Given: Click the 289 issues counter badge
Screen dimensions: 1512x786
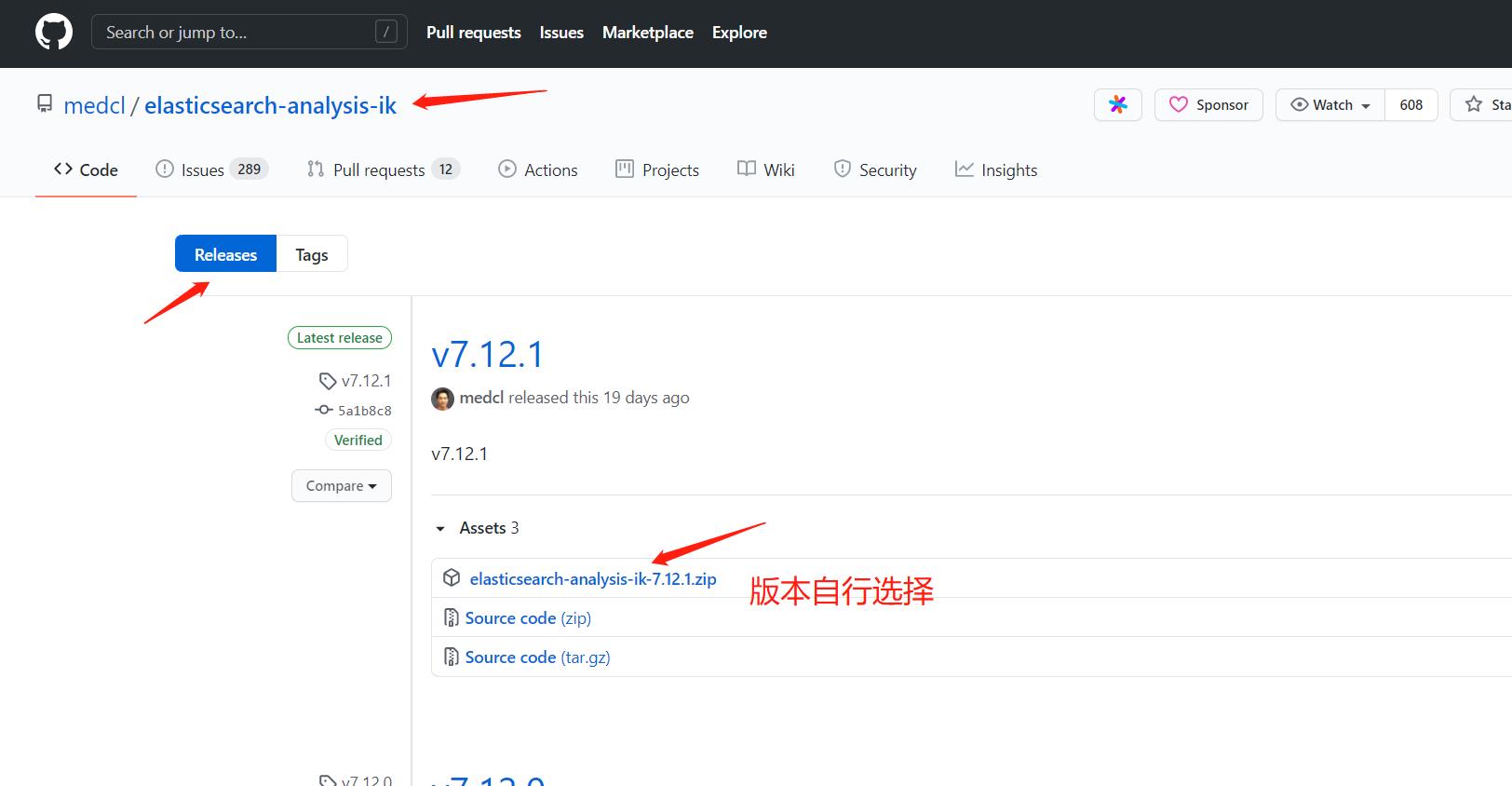Looking at the screenshot, I should tap(249, 169).
